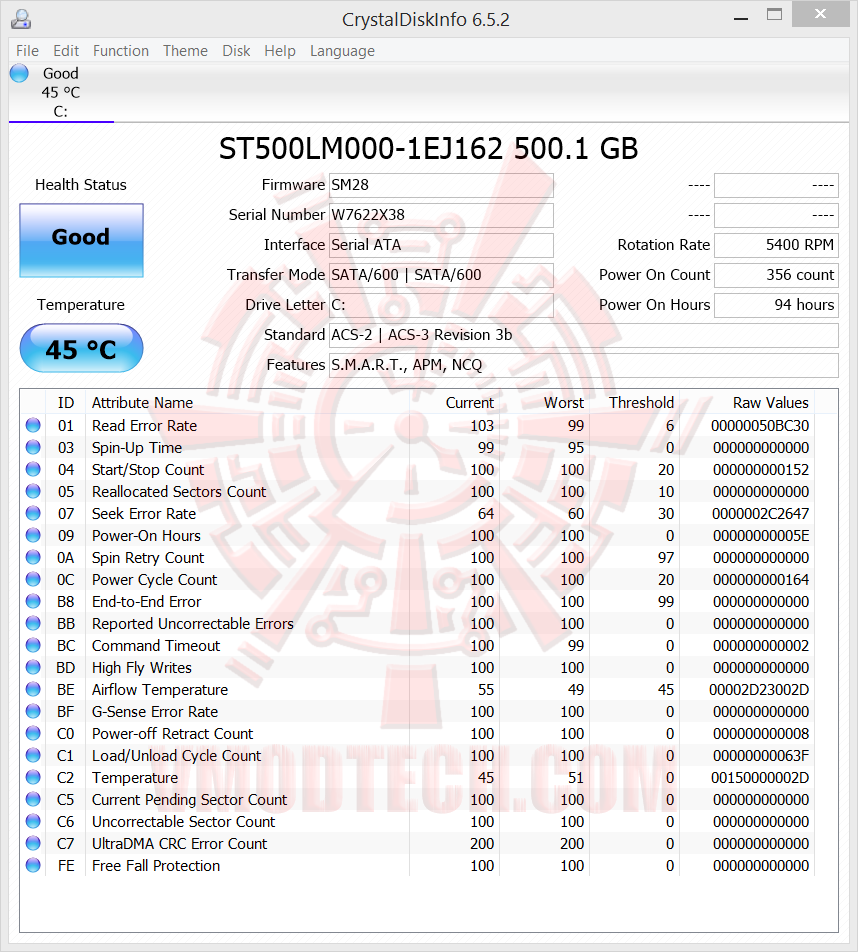858x952 pixels.
Task: Click the Good health status button
Action: pyautogui.click(x=81, y=240)
